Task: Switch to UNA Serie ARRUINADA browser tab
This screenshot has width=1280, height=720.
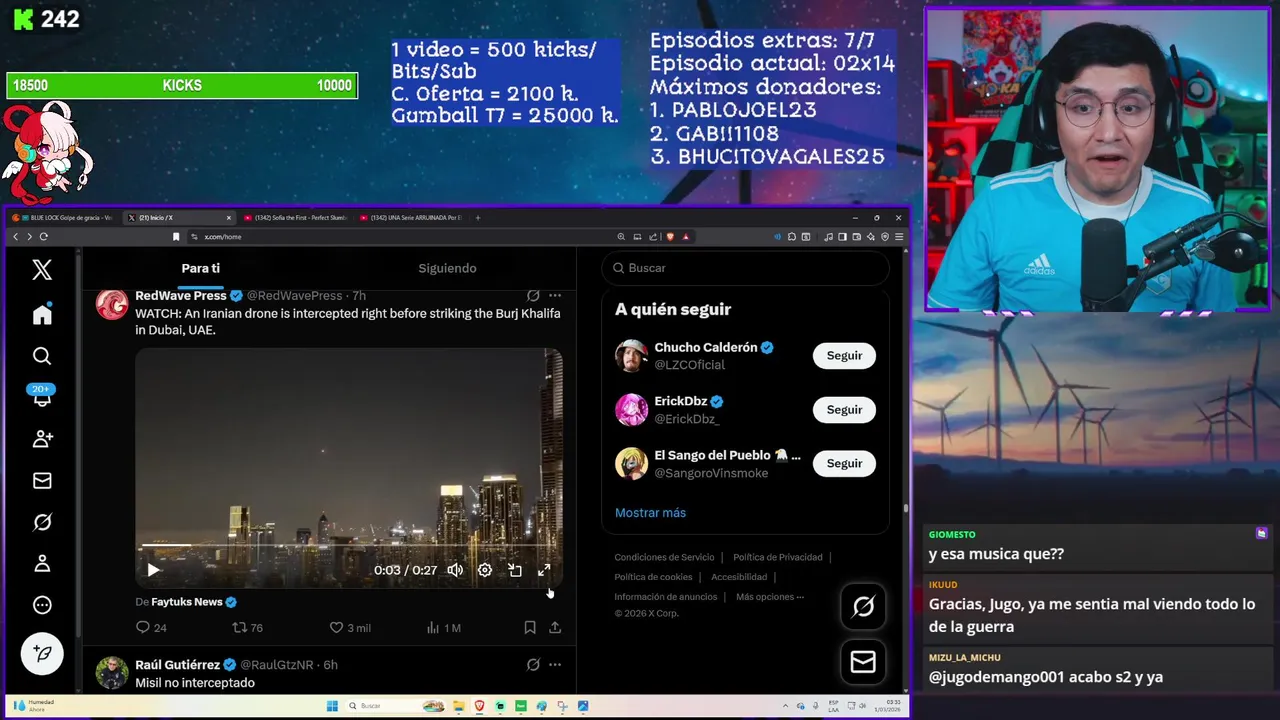Action: pyautogui.click(x=410, y=218)
